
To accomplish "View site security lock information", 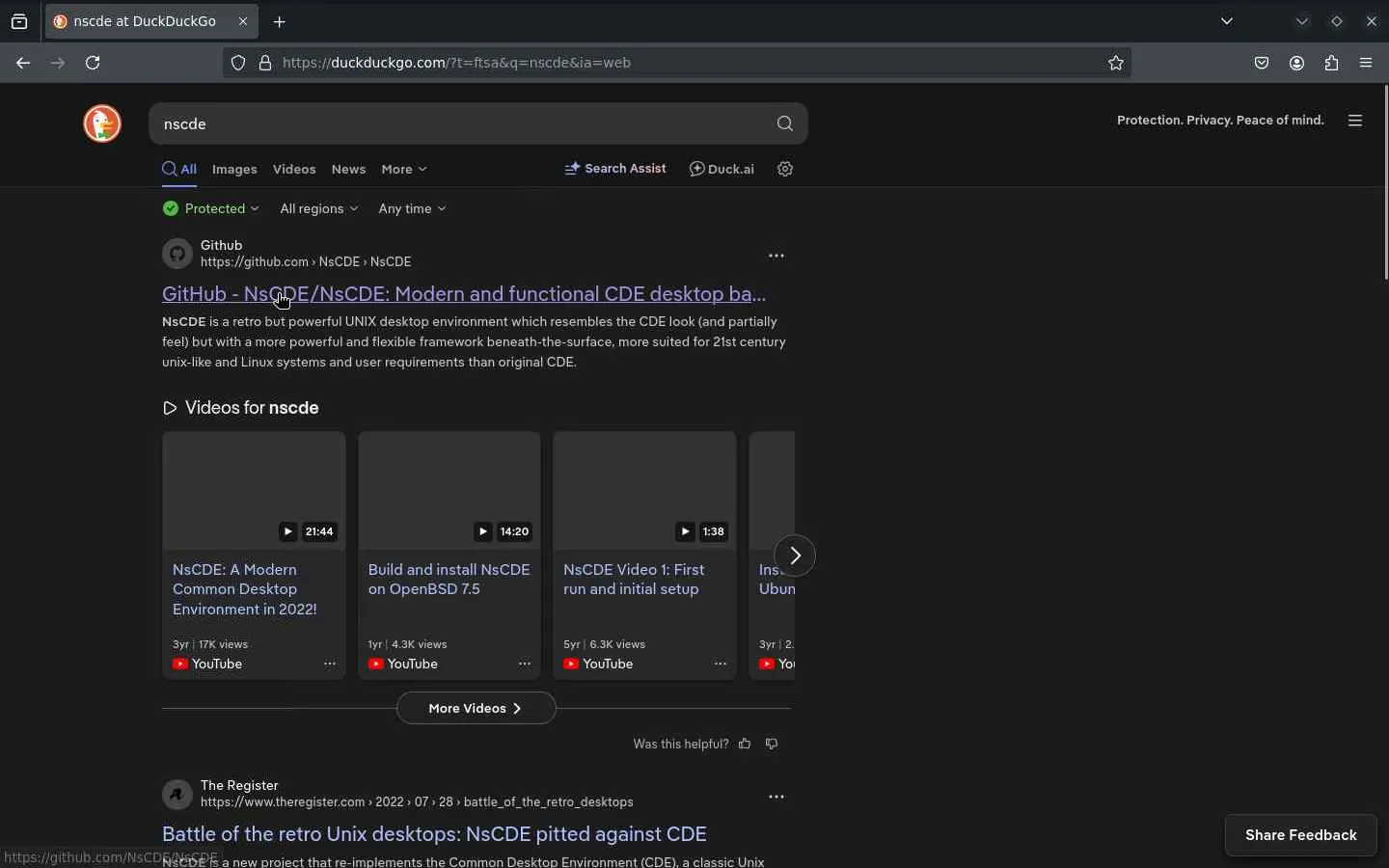I will [265, 64].
